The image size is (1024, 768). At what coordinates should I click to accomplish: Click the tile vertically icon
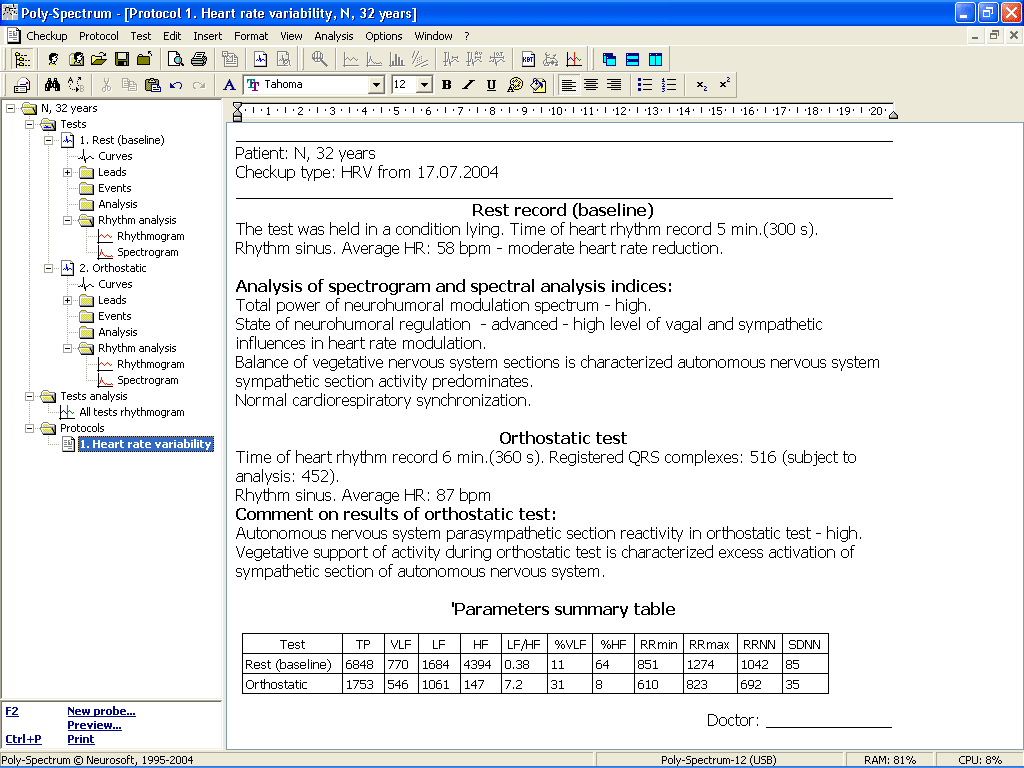tap(655, 59)
